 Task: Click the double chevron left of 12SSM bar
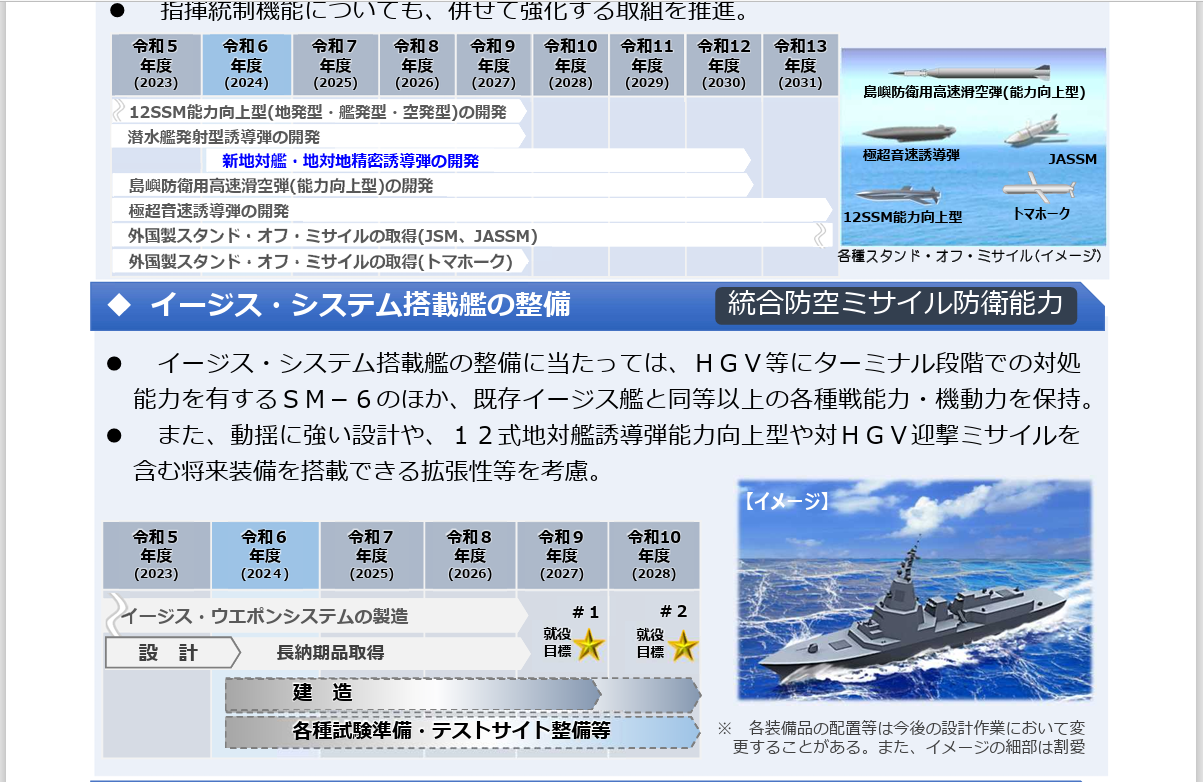(x=119, y=110)
